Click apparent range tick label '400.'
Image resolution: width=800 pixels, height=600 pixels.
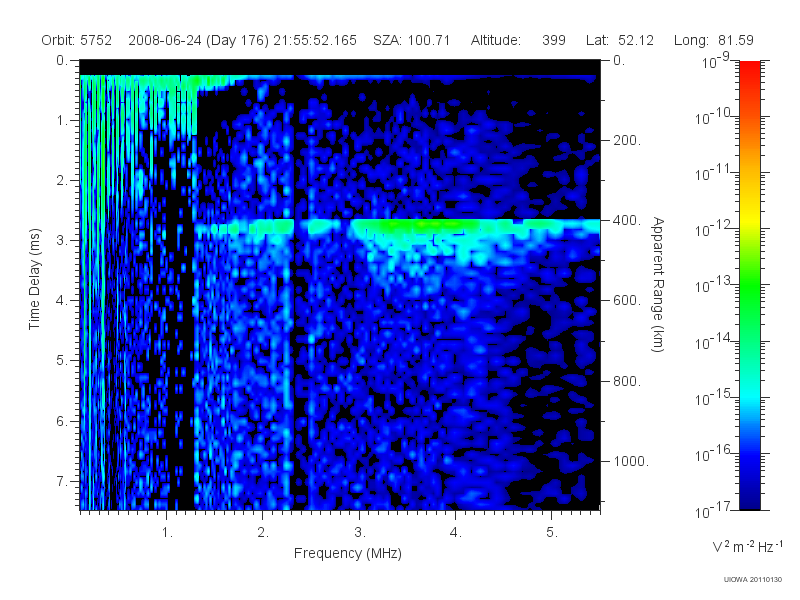pyautogui.click(x=627, y=220)
